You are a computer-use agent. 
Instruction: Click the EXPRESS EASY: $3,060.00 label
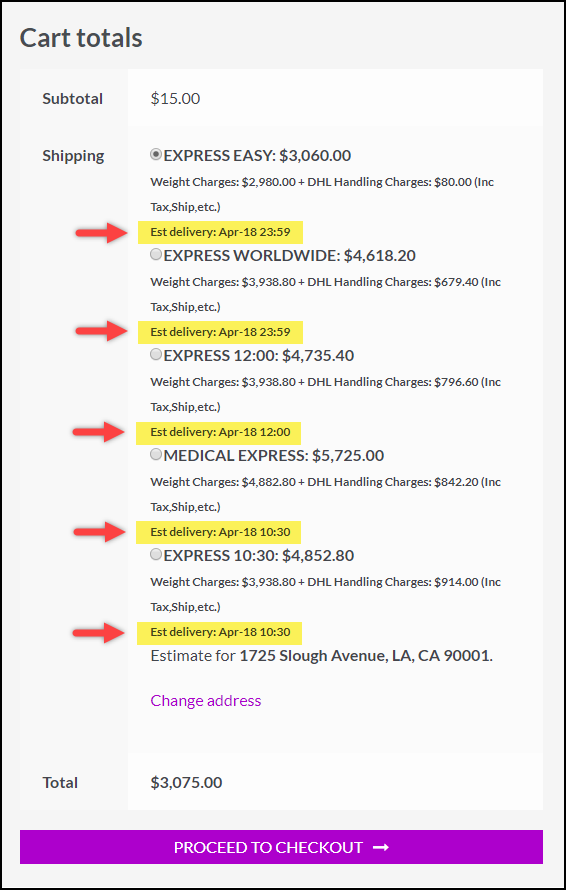click(257, 156)
